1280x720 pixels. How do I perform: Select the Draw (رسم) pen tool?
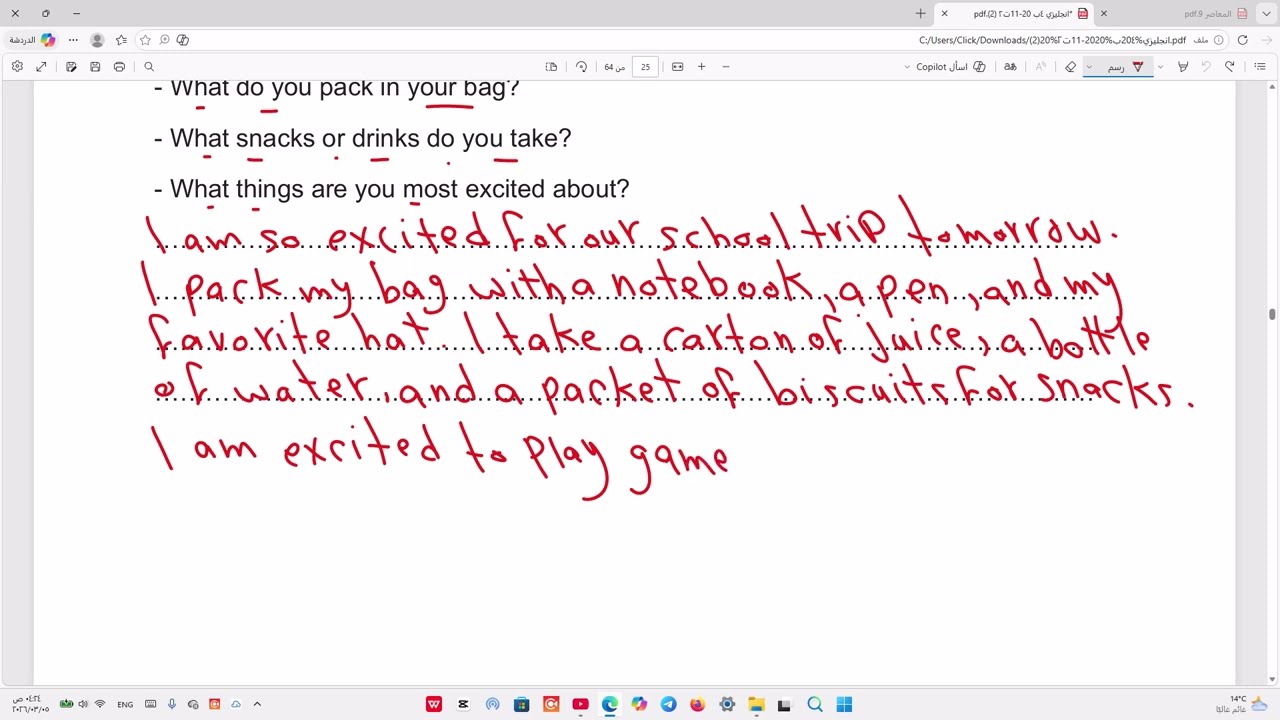[x=1125, y=67]
